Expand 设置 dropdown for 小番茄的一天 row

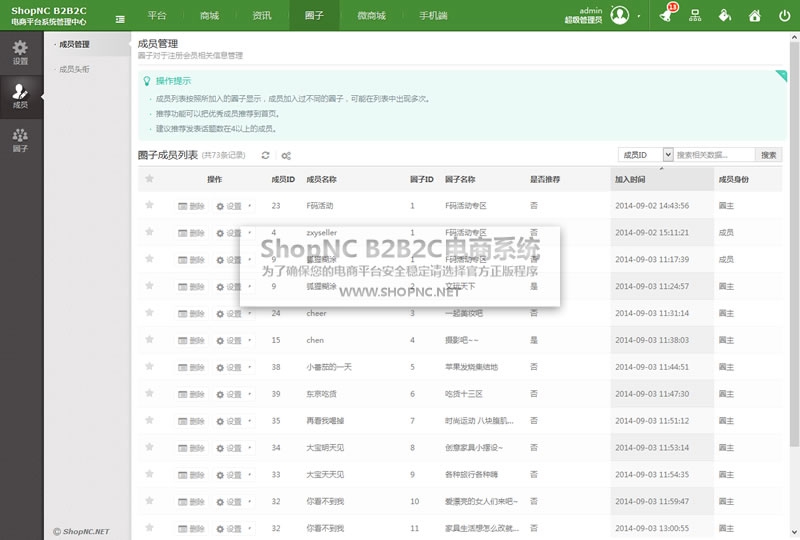click(249, 367)
